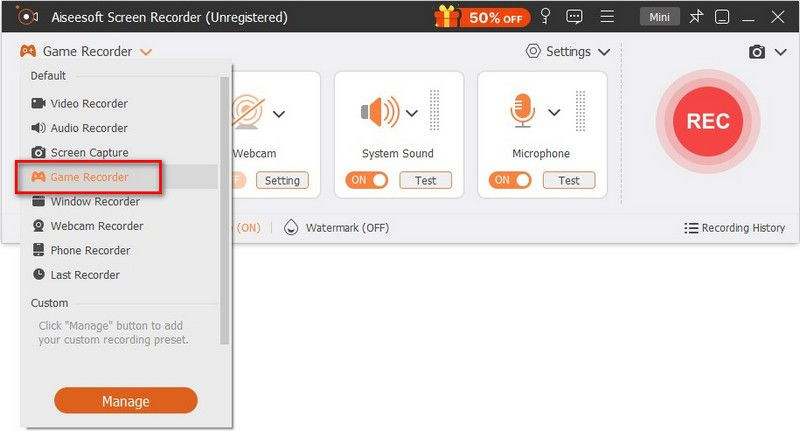800x431 pixels.
Task: Click the Microphone icon
Action: coord(522,112)
